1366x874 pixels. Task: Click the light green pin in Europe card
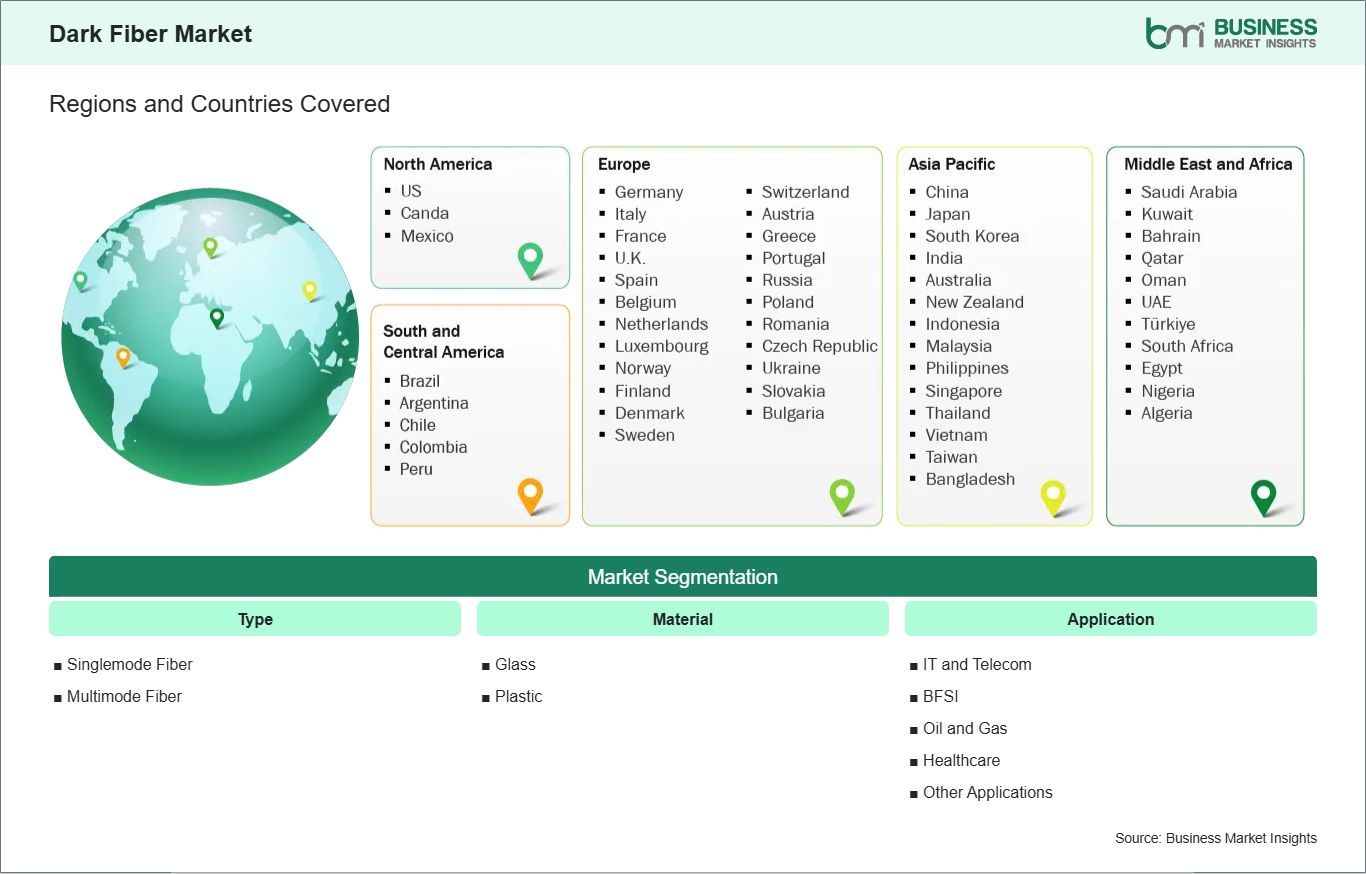point(842,495)
